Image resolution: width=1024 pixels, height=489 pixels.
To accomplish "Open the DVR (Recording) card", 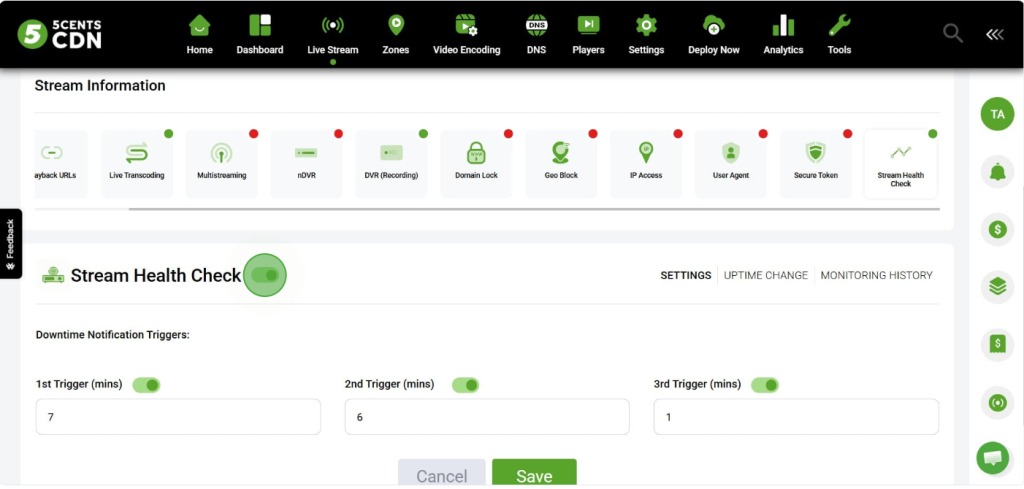I will (391, 163).
